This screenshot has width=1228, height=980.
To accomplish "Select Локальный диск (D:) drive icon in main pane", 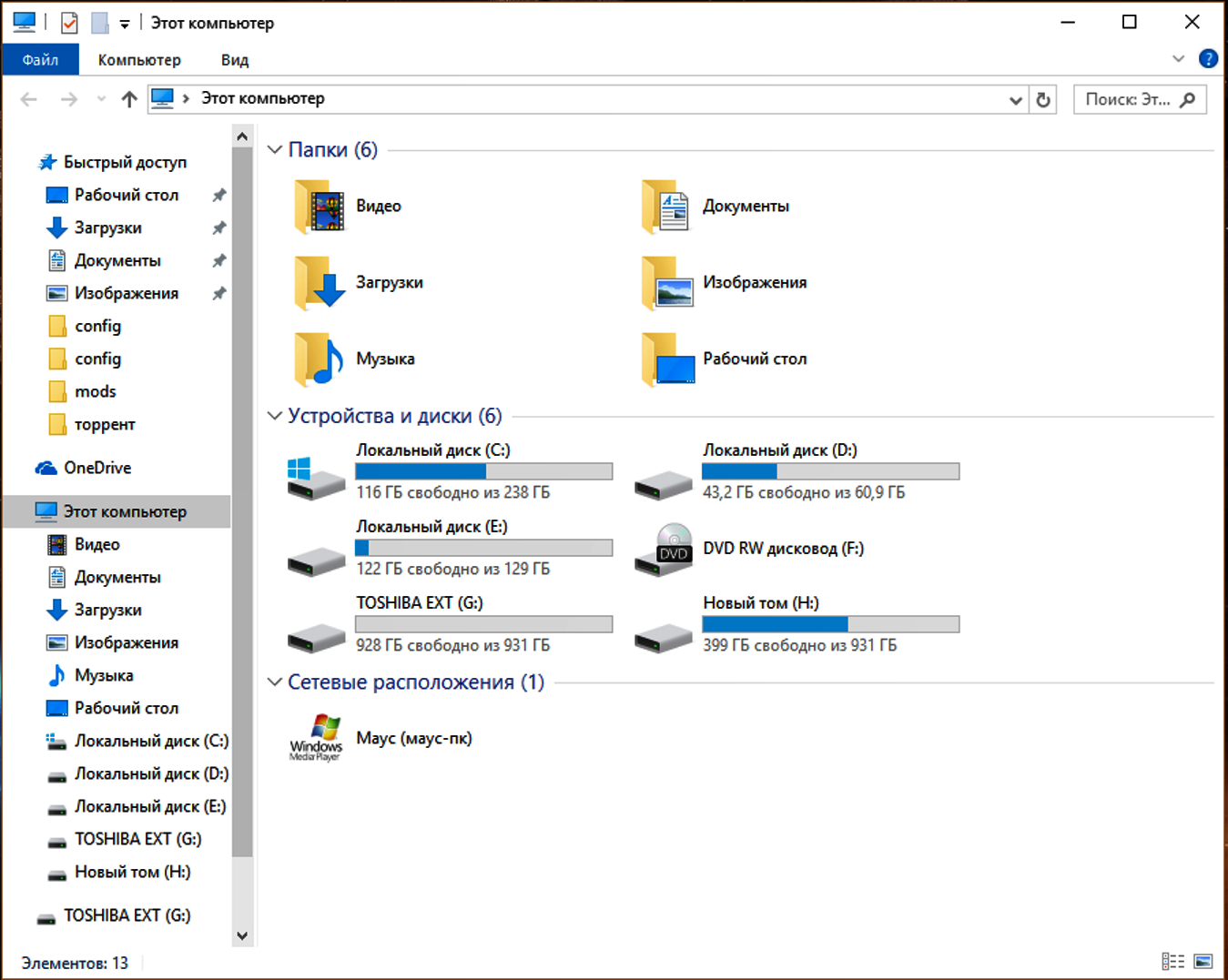I will coord(664,485).
